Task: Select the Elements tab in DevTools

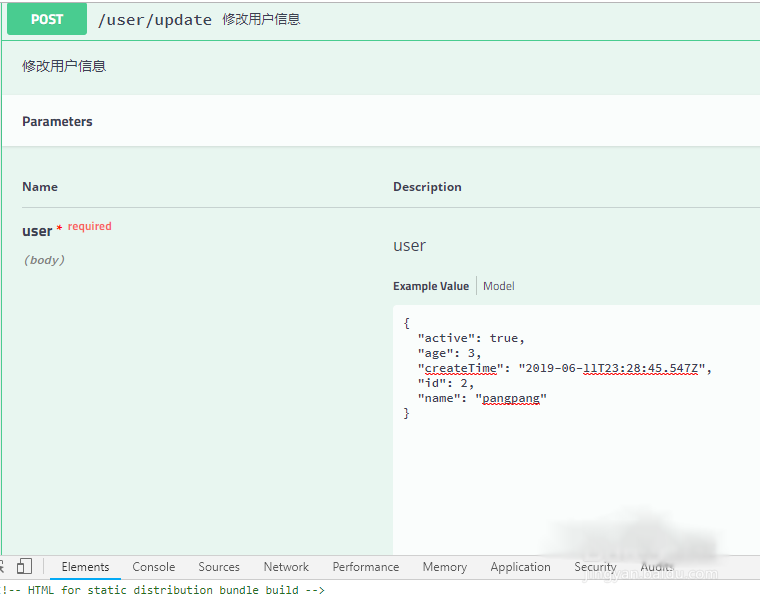Action: 85,567
